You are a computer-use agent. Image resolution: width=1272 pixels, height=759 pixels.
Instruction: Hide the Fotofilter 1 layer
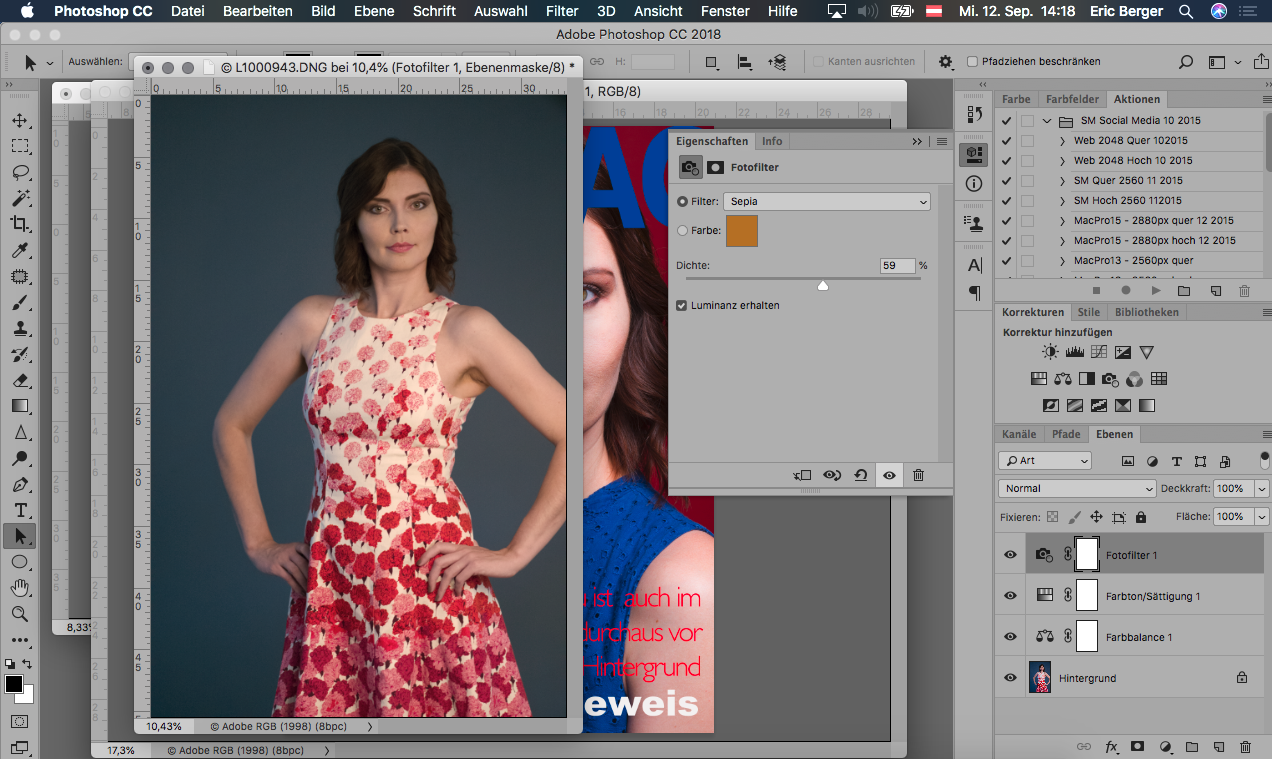coord(1010,555)
